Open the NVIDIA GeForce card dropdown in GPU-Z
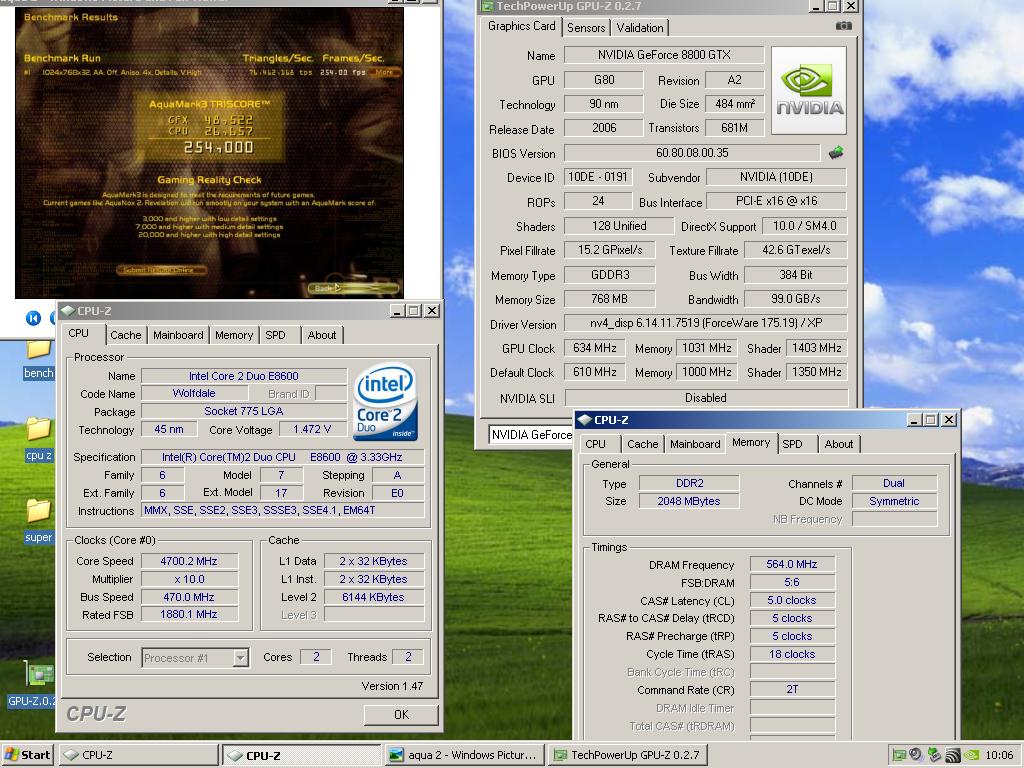The width and height of the screenshot is (1024, 768). click(530, 434)
